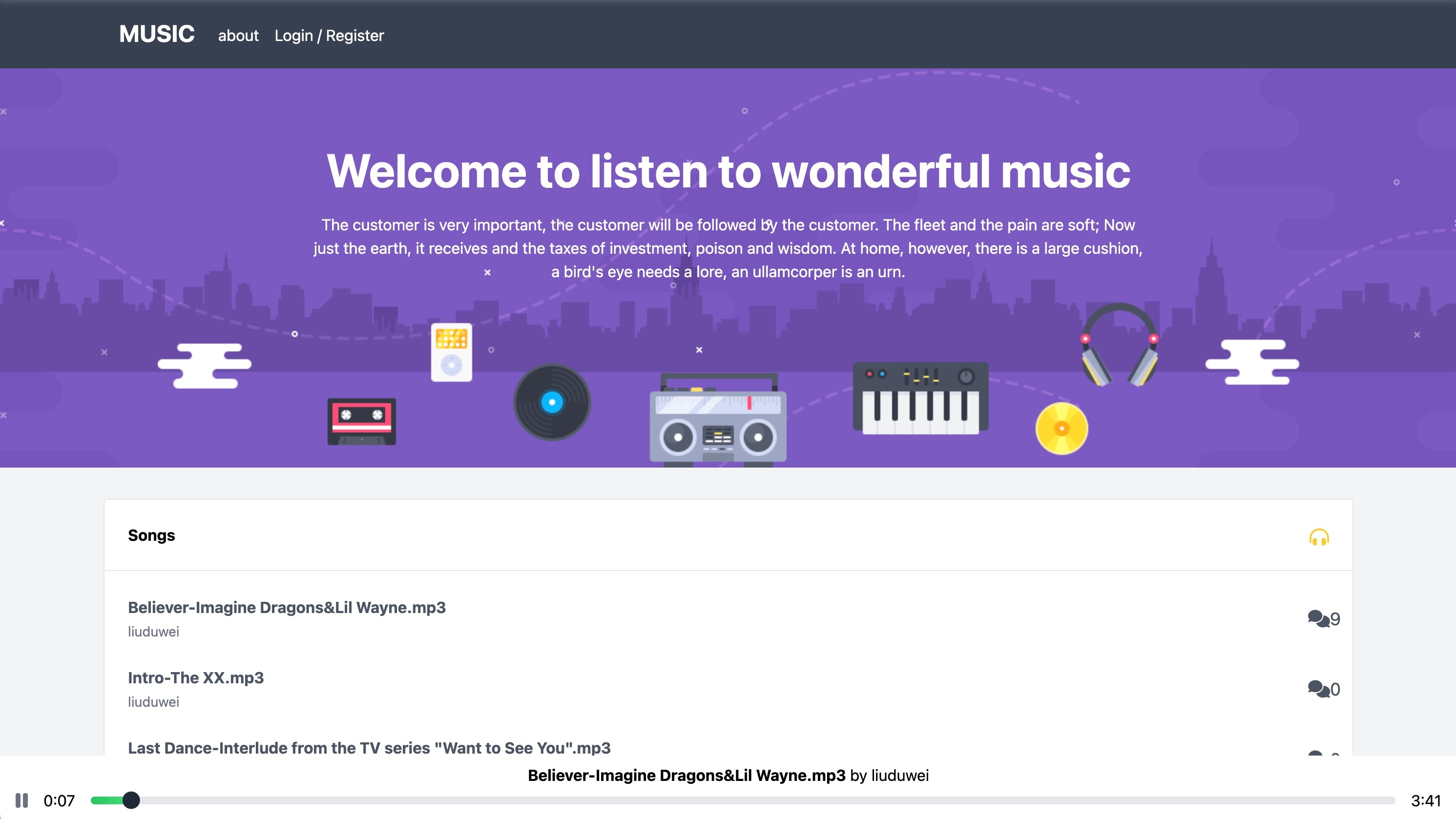Click the gold disc illustration
Viewport: 1456px width, 819px height.
(1061, 428)
